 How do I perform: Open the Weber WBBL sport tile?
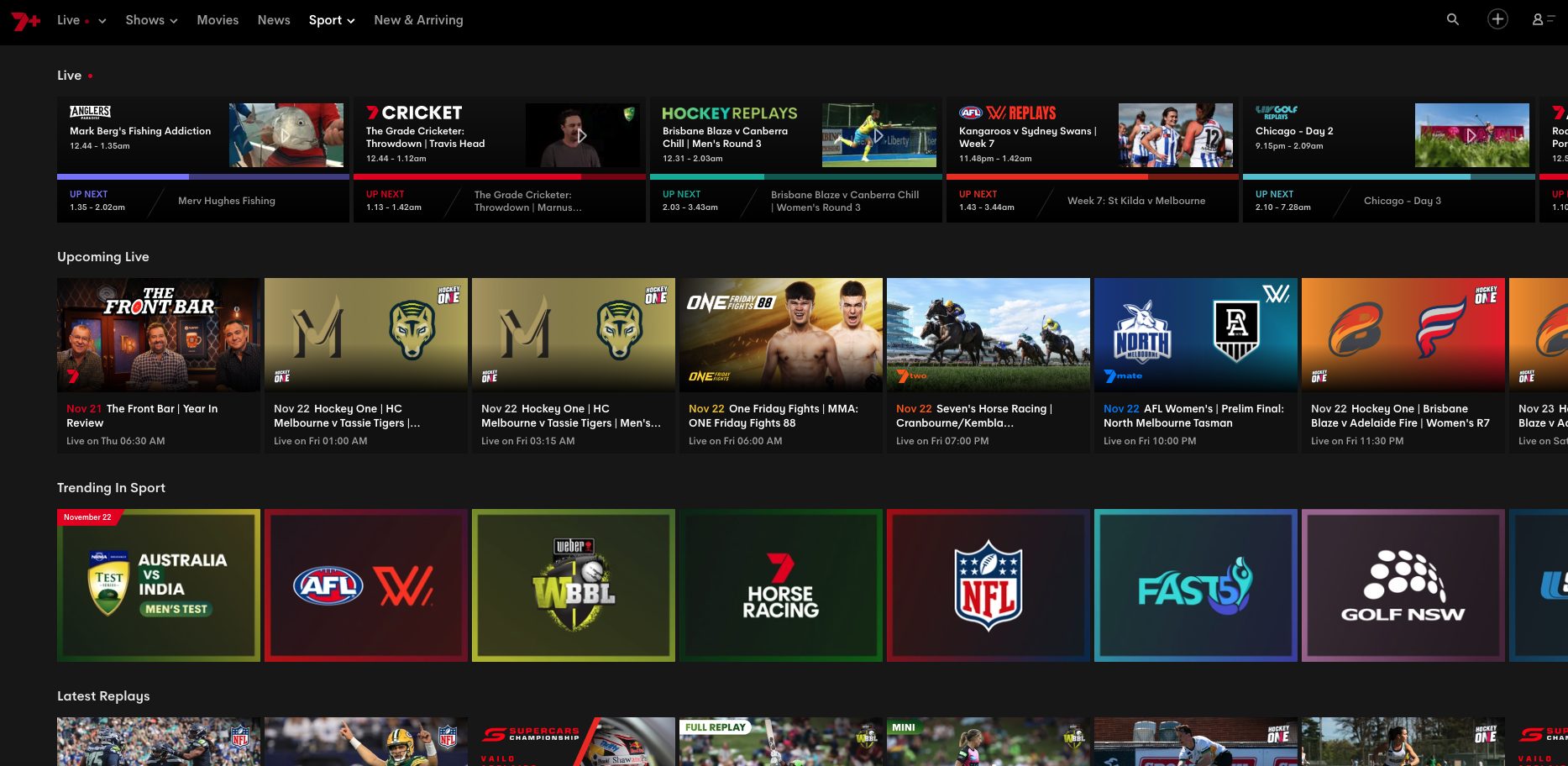point(573,585)
